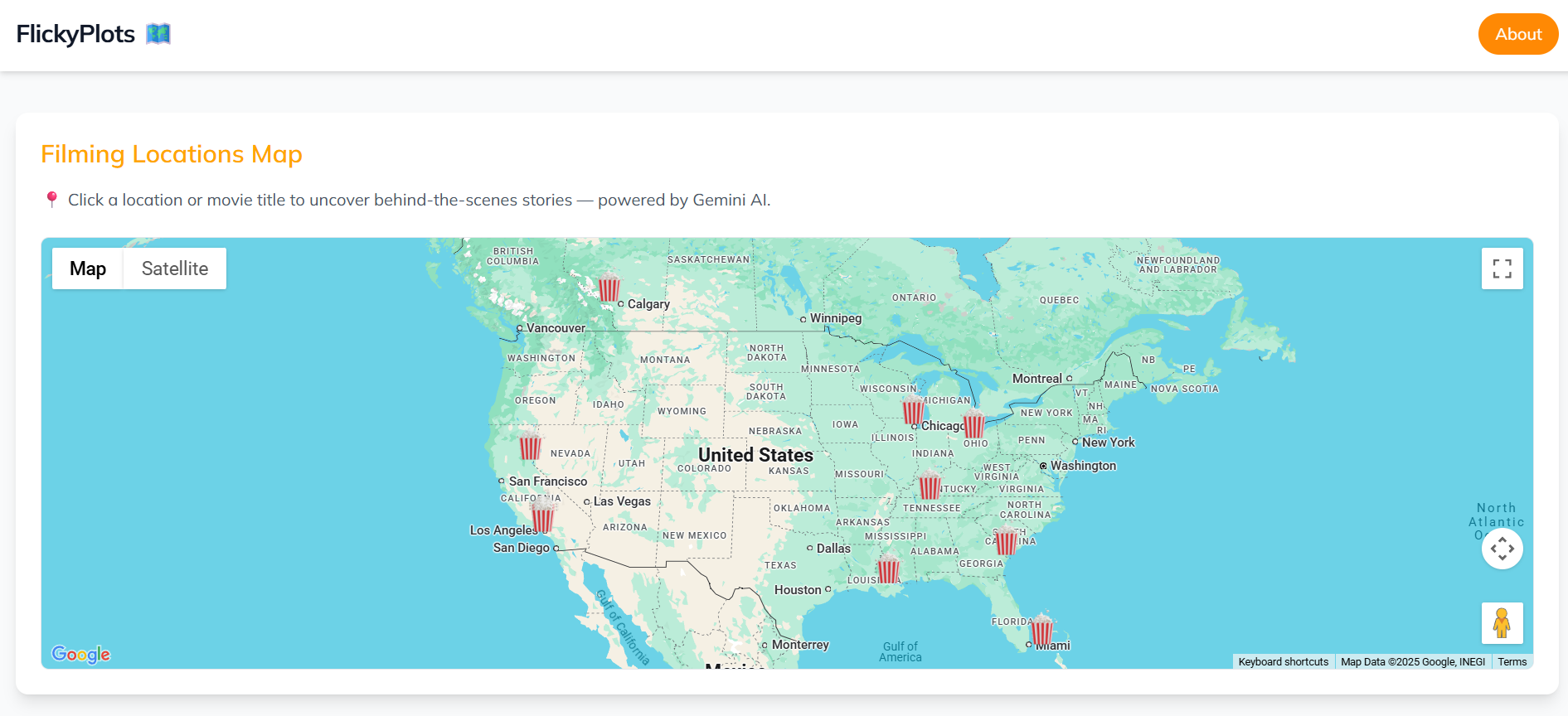Image resolution: width=1568 pixels, height=716 pixels.
Task: Open the popcorn marker in Kentucky
Action: (x=930, y=485)
